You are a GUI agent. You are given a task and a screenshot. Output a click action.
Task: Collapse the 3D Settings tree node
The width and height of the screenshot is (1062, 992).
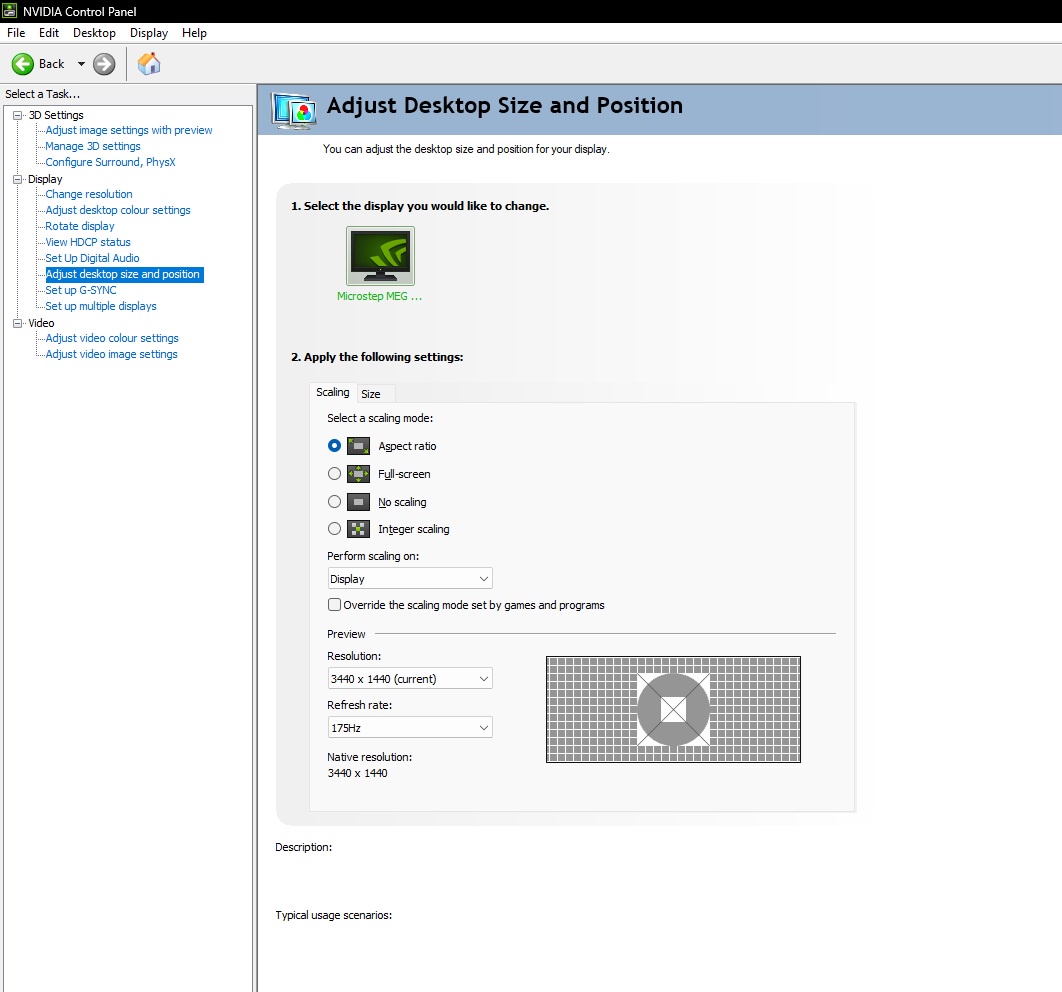(x=17, y=115)
